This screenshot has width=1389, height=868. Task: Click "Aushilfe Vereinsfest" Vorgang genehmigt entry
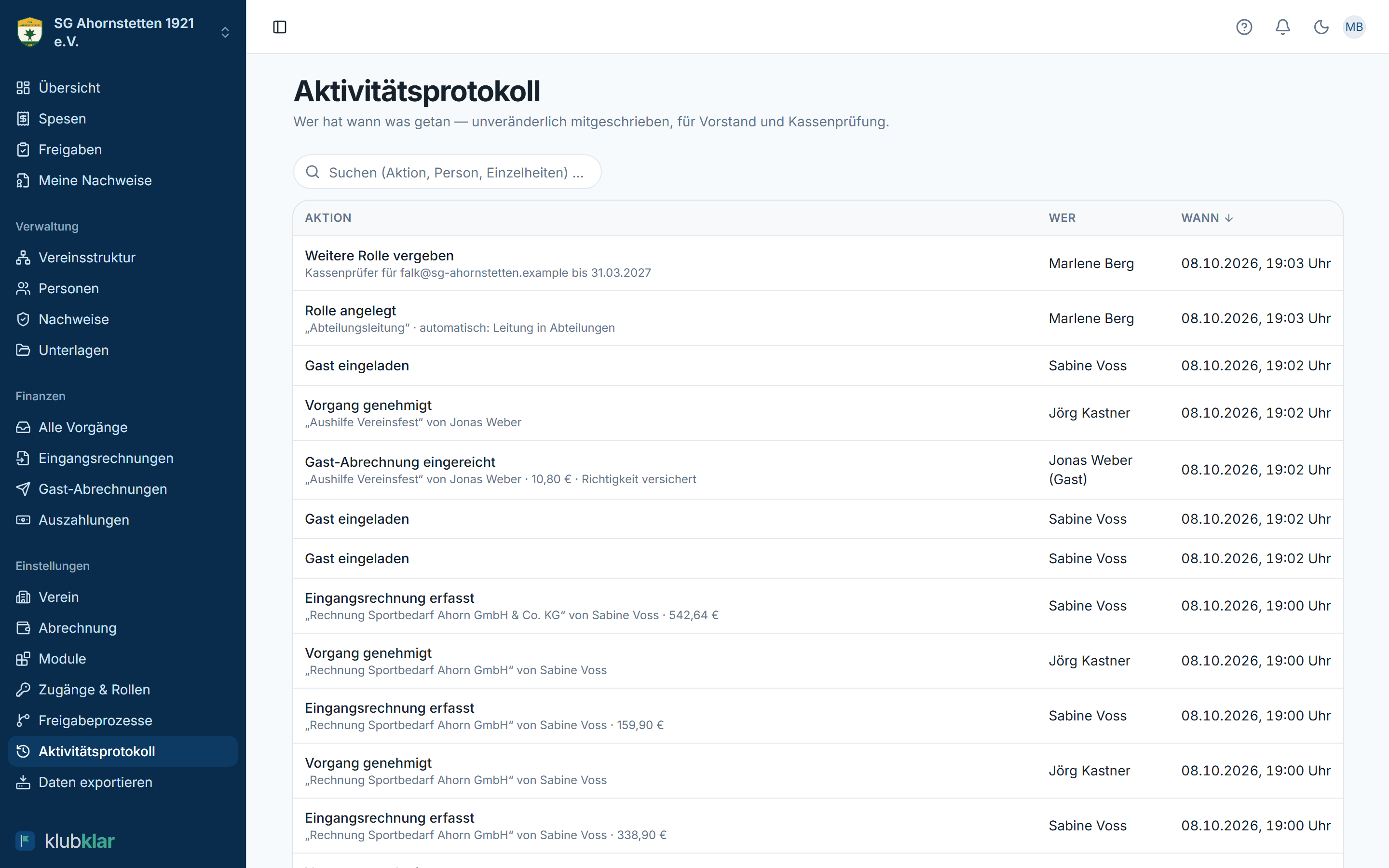pos(817,413)
